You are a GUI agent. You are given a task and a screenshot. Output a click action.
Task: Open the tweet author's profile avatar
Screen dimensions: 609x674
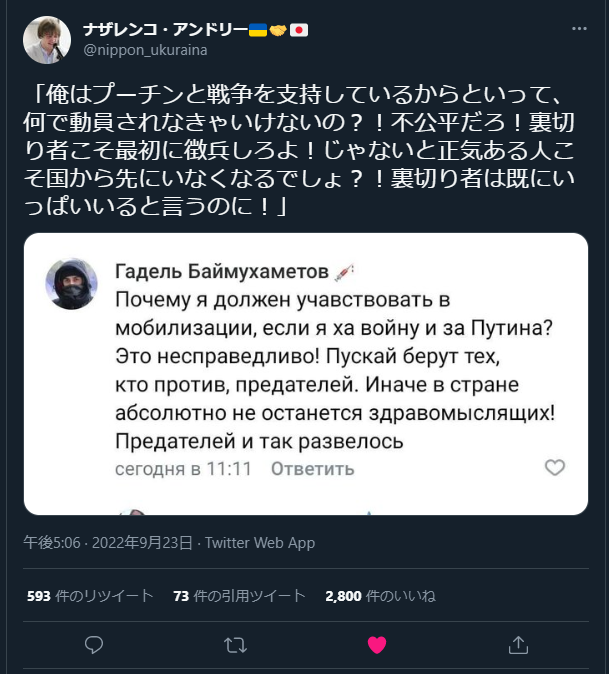[x=46, y=40]
